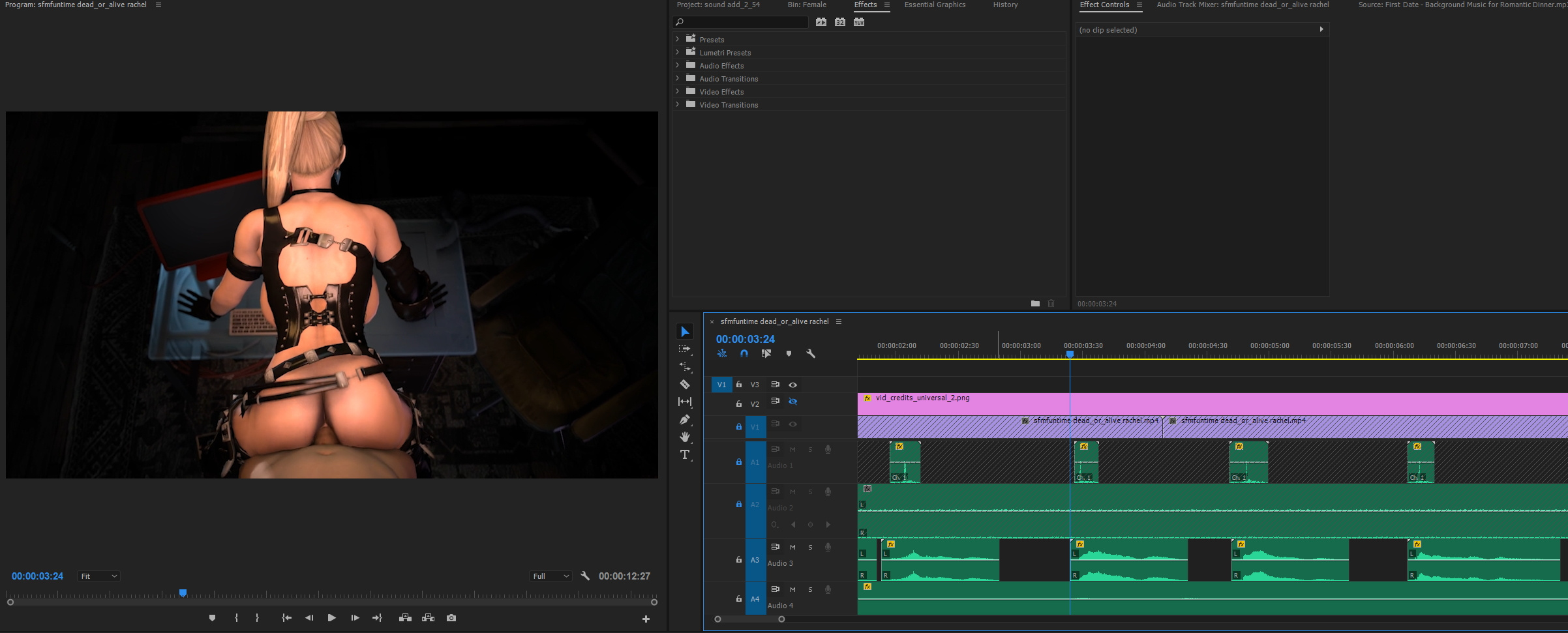Go to In point
Image resolution: width=1568 pixels, height=633 pixels.
coord(286,618)
